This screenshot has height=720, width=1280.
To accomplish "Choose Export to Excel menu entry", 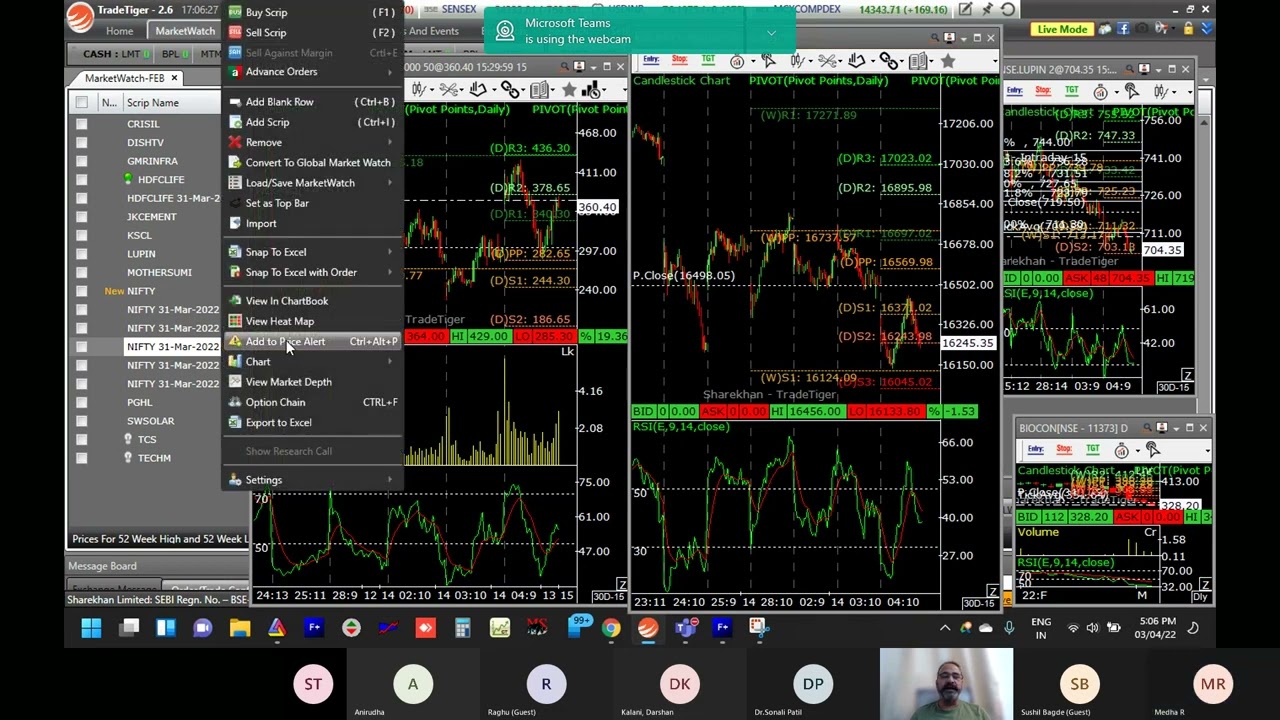I will tap(310, 422).
